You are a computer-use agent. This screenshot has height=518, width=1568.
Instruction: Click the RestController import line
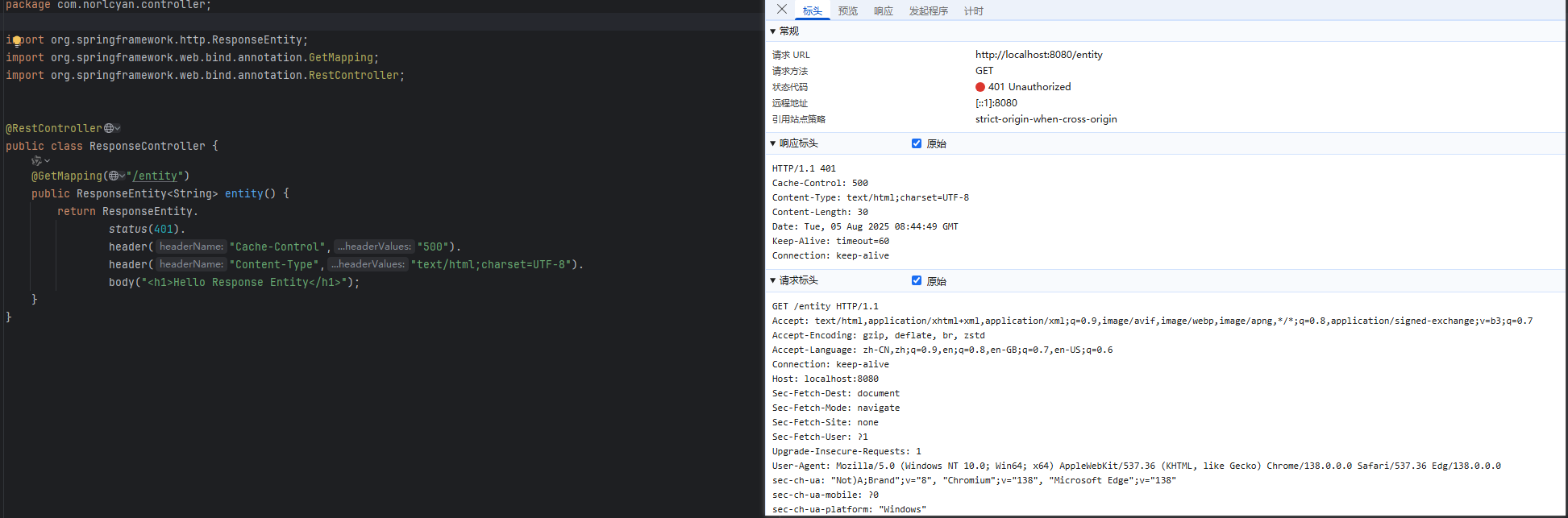[205, 75]
